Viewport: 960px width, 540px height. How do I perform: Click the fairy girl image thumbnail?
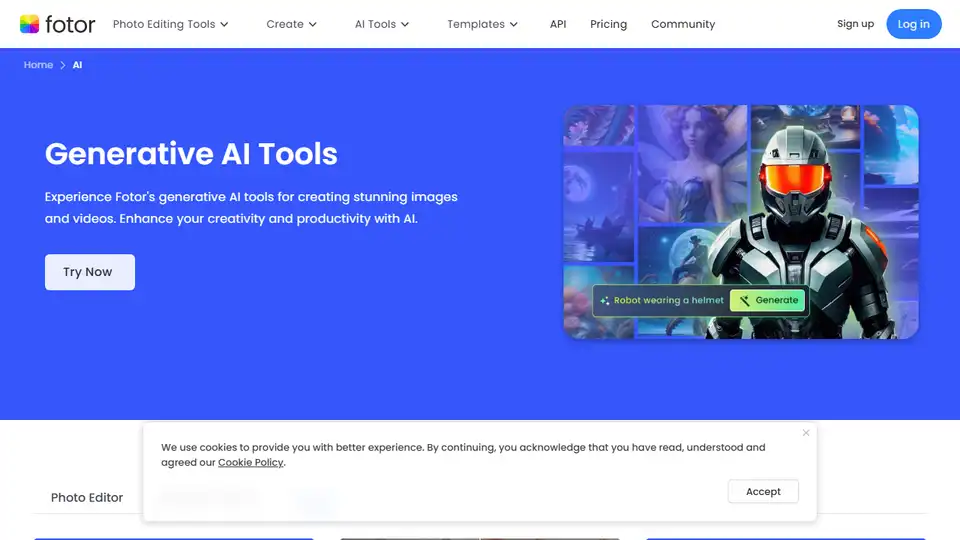[x=692, y=164]
